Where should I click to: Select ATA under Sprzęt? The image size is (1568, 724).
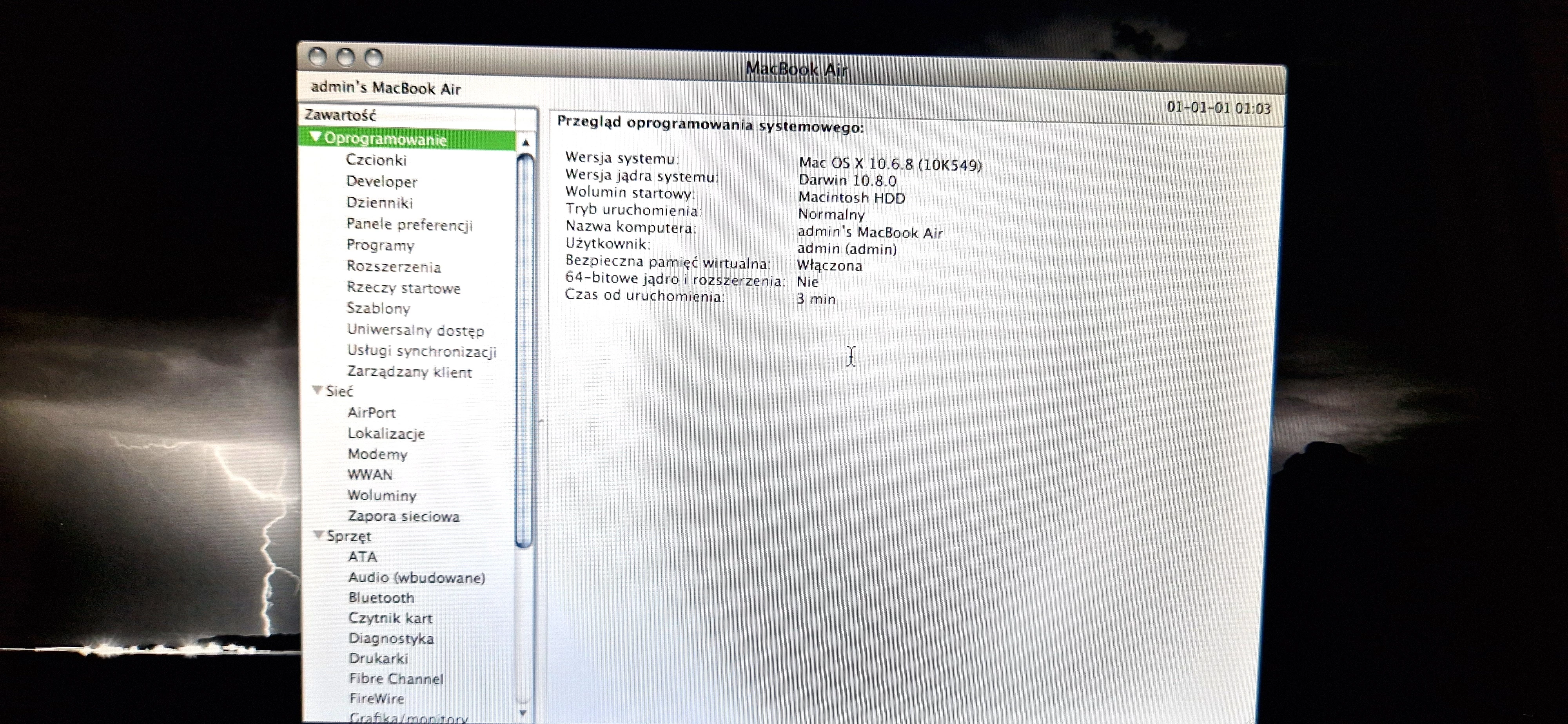click(x=363, y=557)
